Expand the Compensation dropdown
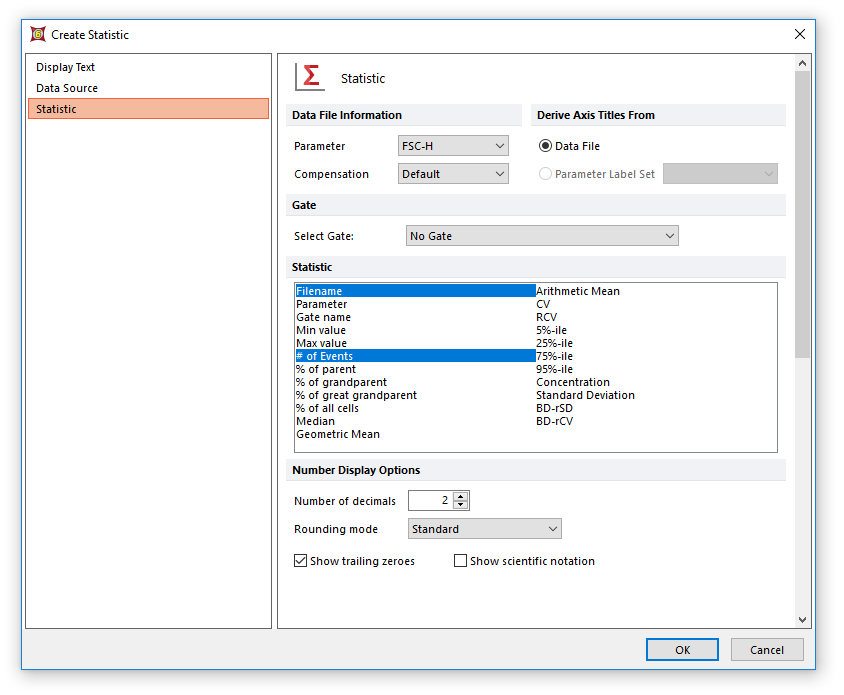 click(453, 174)
